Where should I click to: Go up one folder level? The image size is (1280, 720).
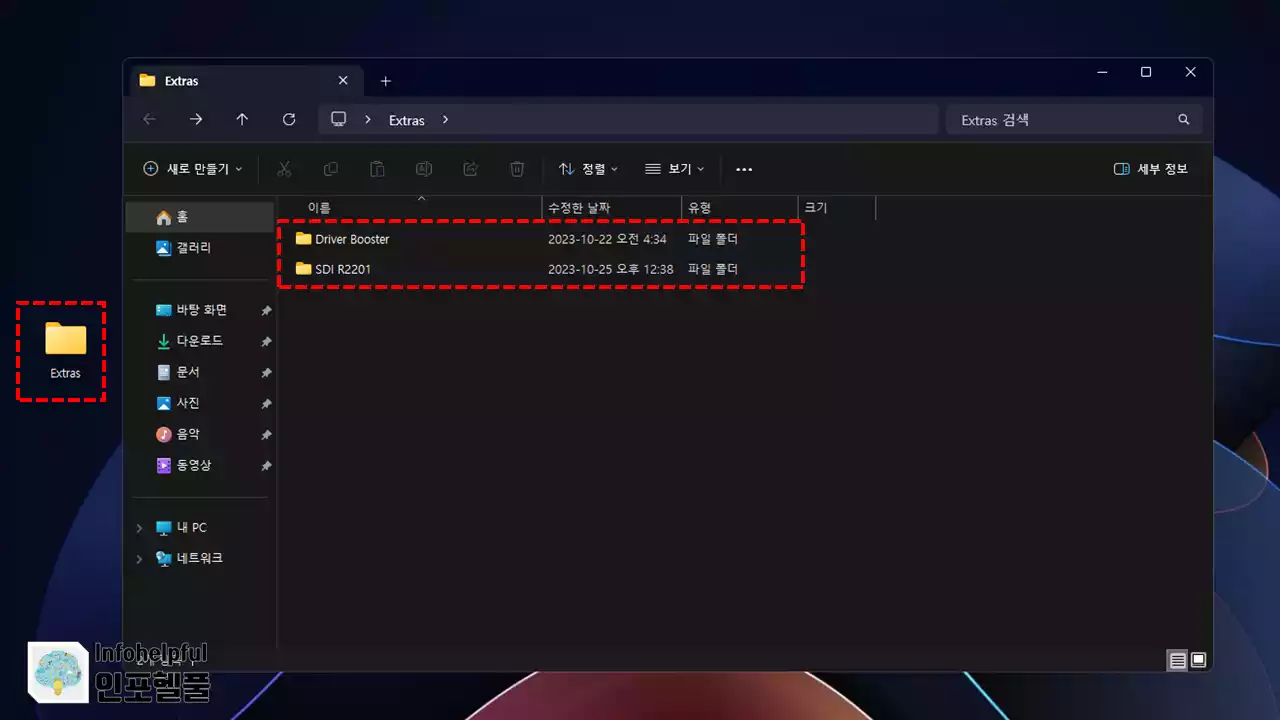tap(242, 119)
